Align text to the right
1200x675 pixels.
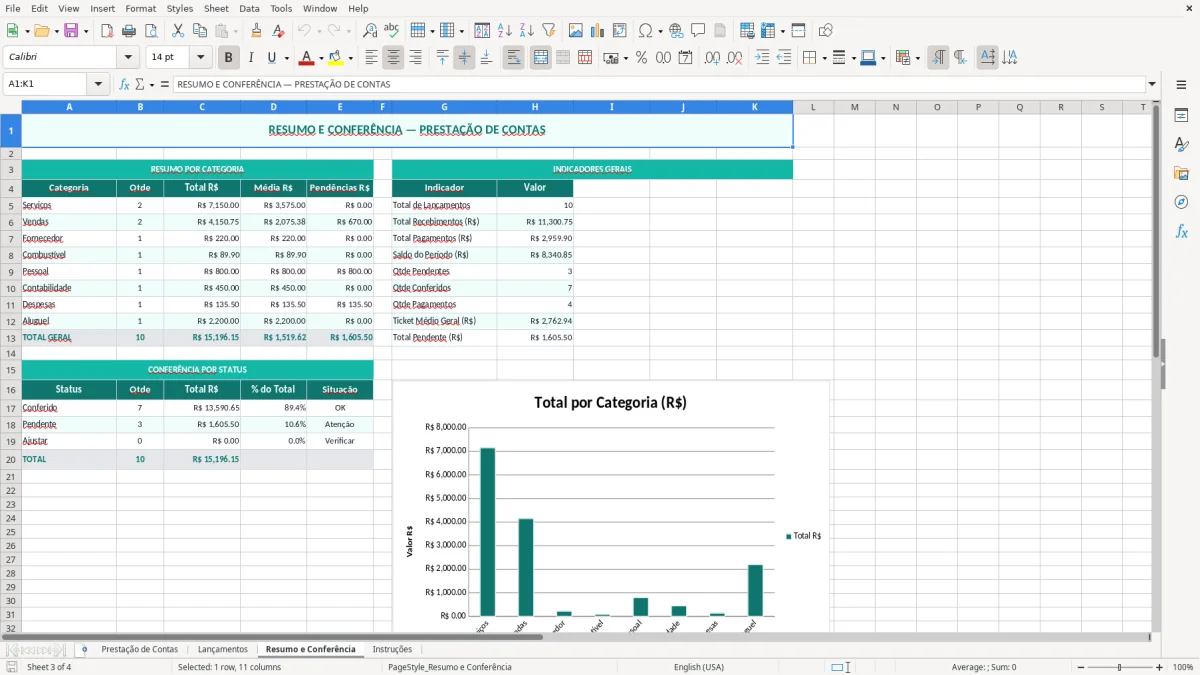416,58
